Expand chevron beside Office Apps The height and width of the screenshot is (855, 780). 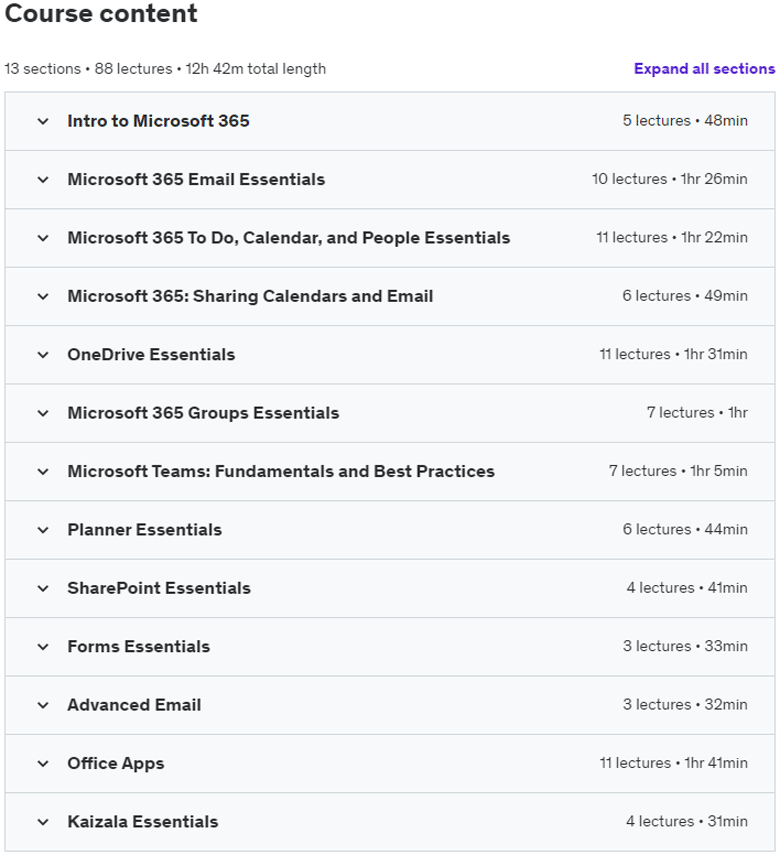point(43,763)
